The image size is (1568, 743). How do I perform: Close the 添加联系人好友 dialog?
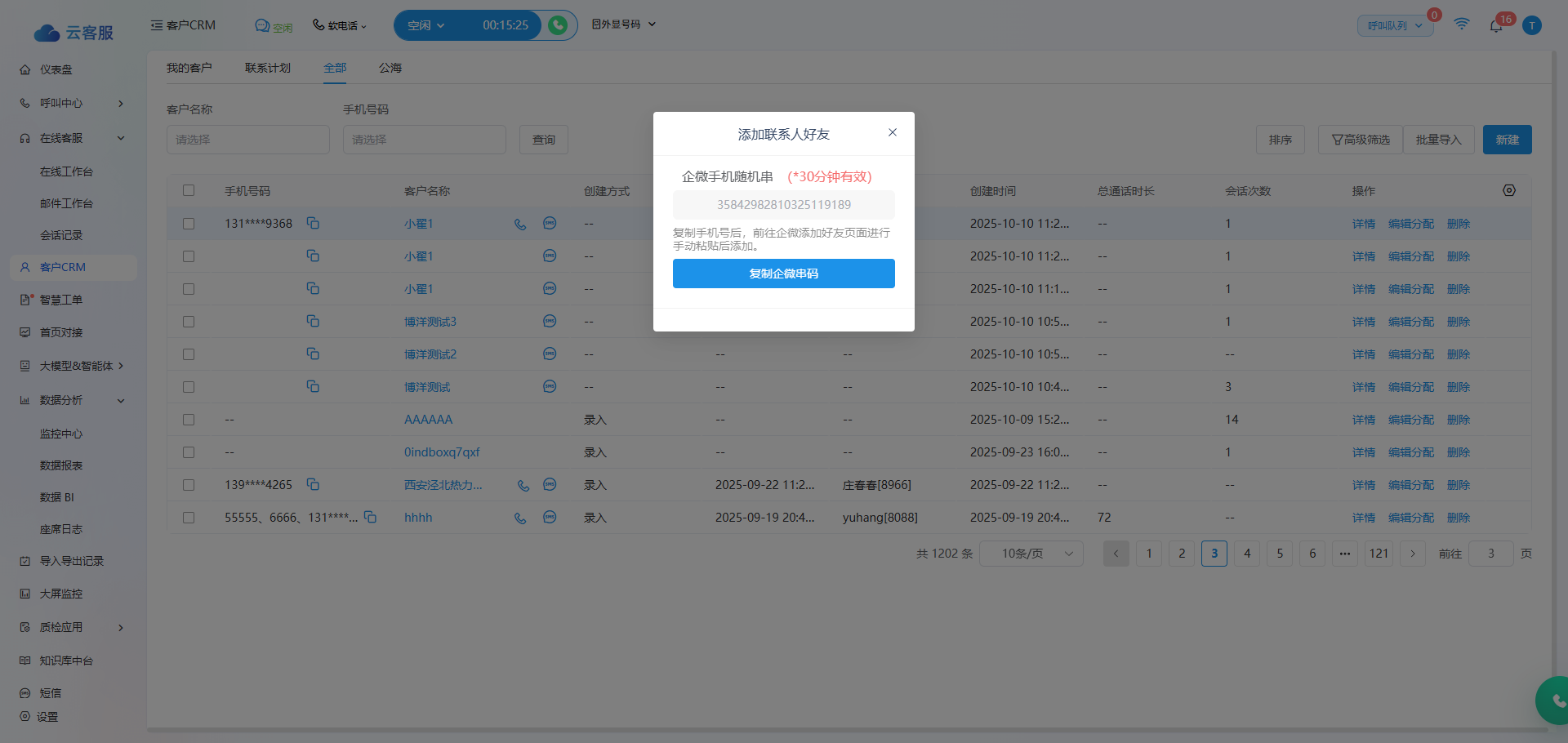pyautogui.click(x=893, y=132)
